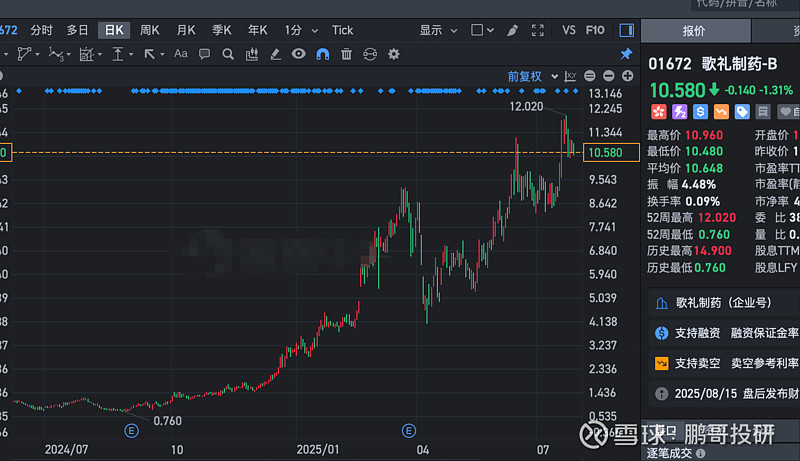800x461 pixels.
Task: Click the VS compare button
Action: [568, 31]
